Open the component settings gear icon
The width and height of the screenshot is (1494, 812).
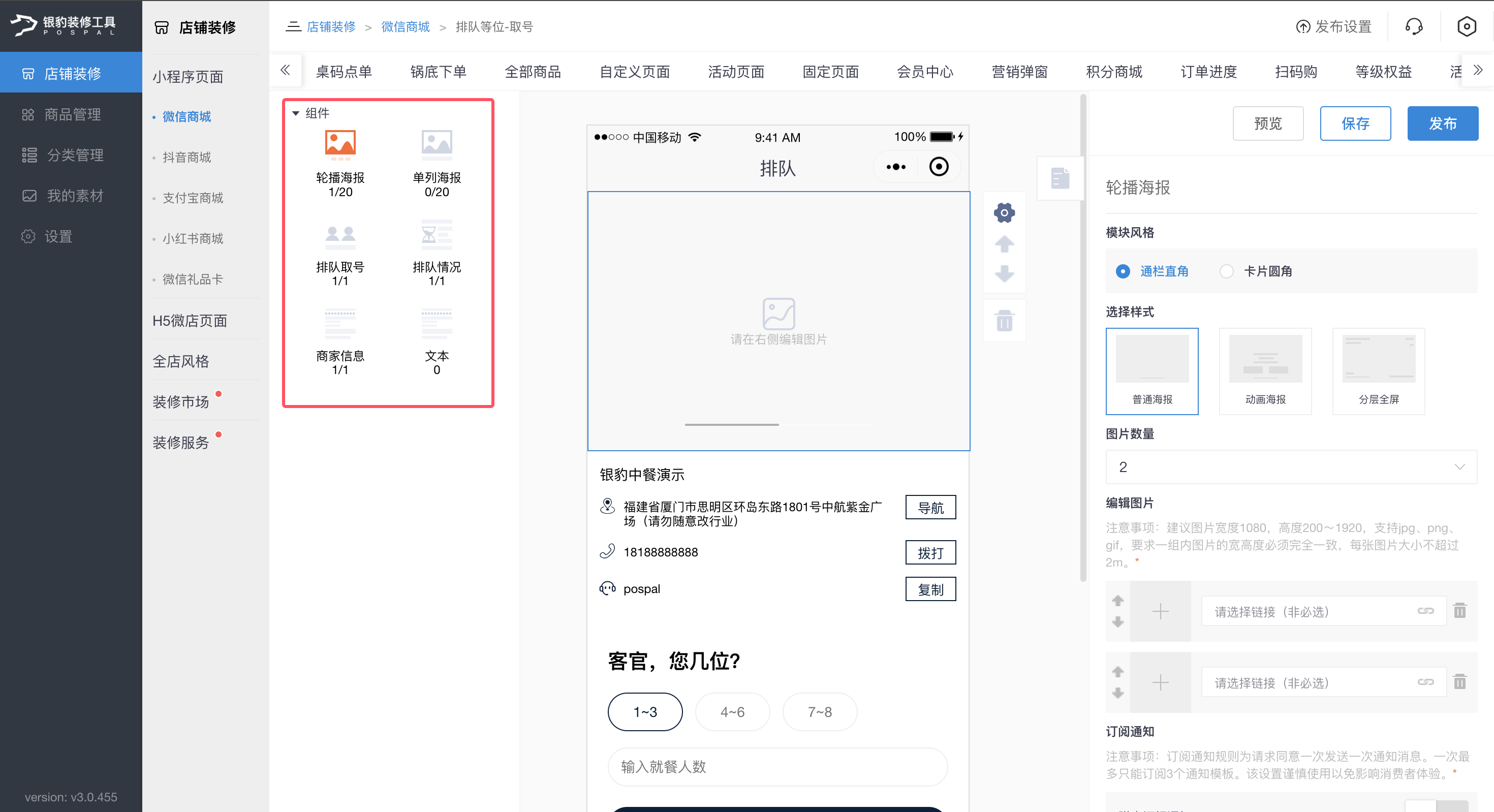click(1004, 213)
